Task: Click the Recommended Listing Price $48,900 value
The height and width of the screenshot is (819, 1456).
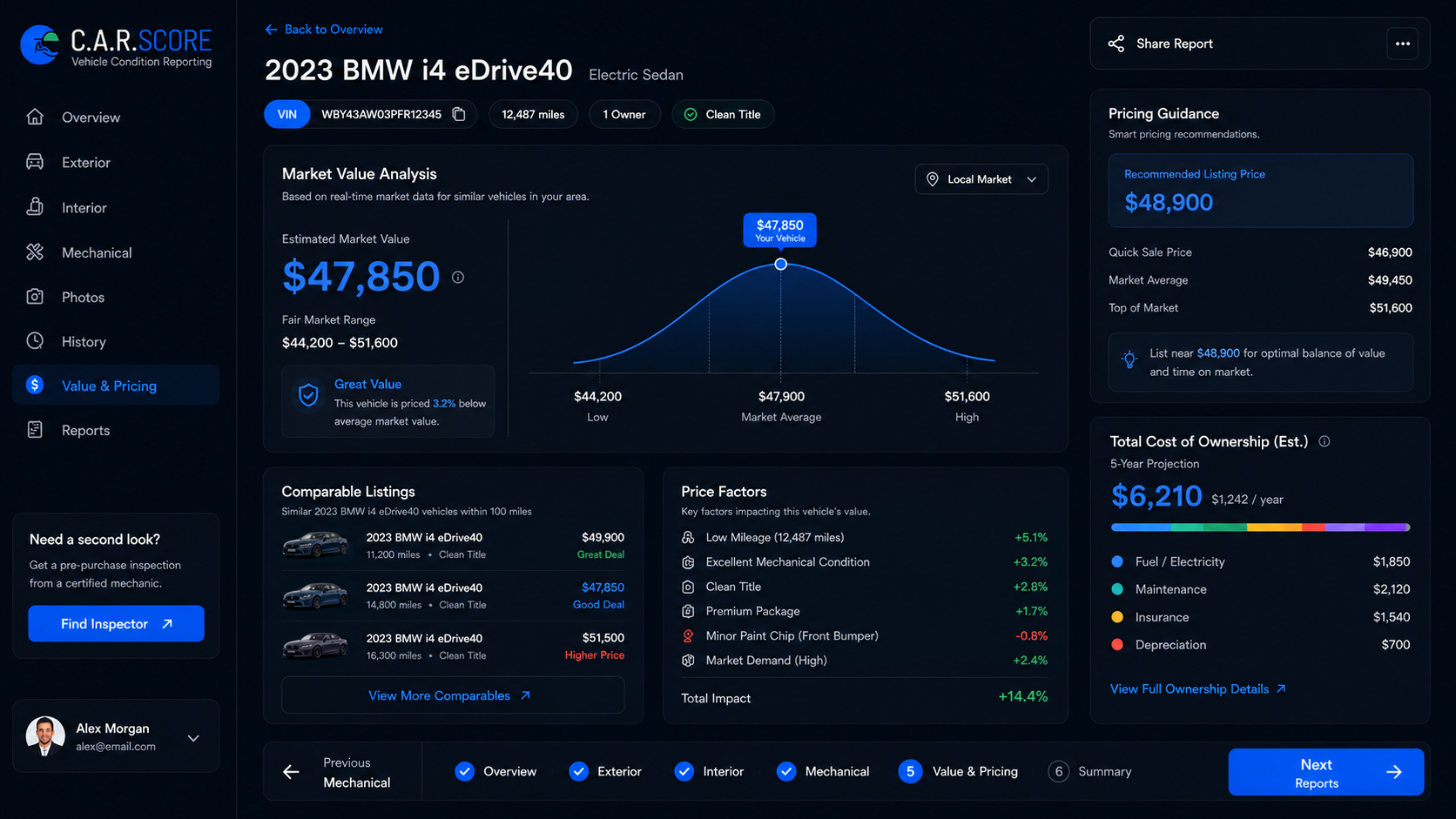Action: pos(1169,202)
